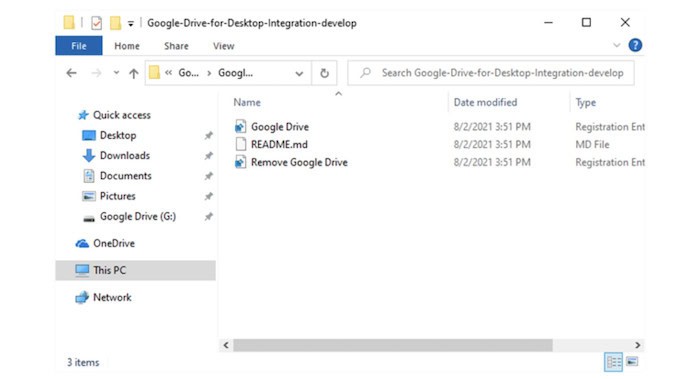The image size is (700, 379).
Task: Go up one folder level
Action: (133, 73)
